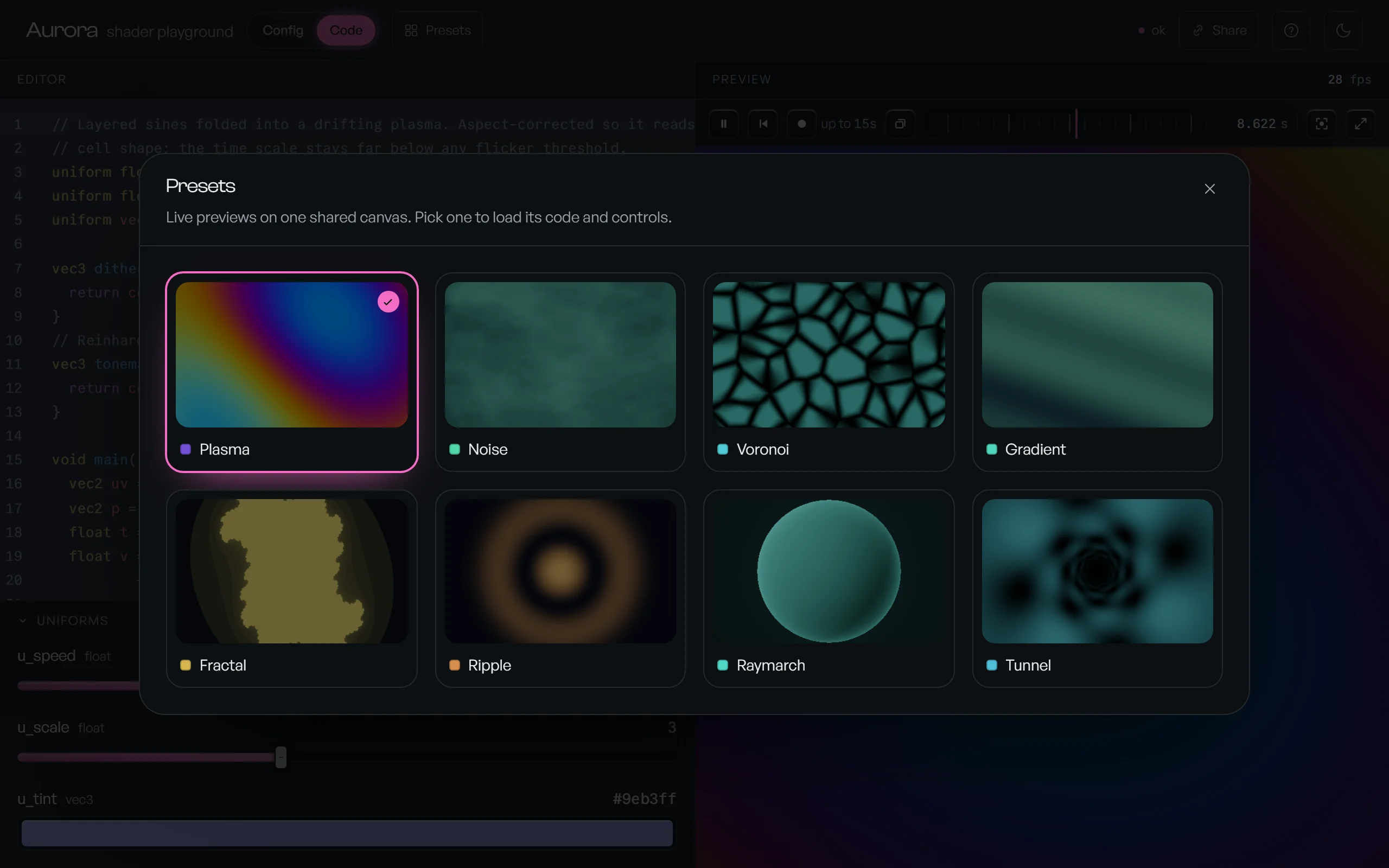Switch to the Config tab
The height and width of the screenshot is (868, 1389).
click(283, 30)
